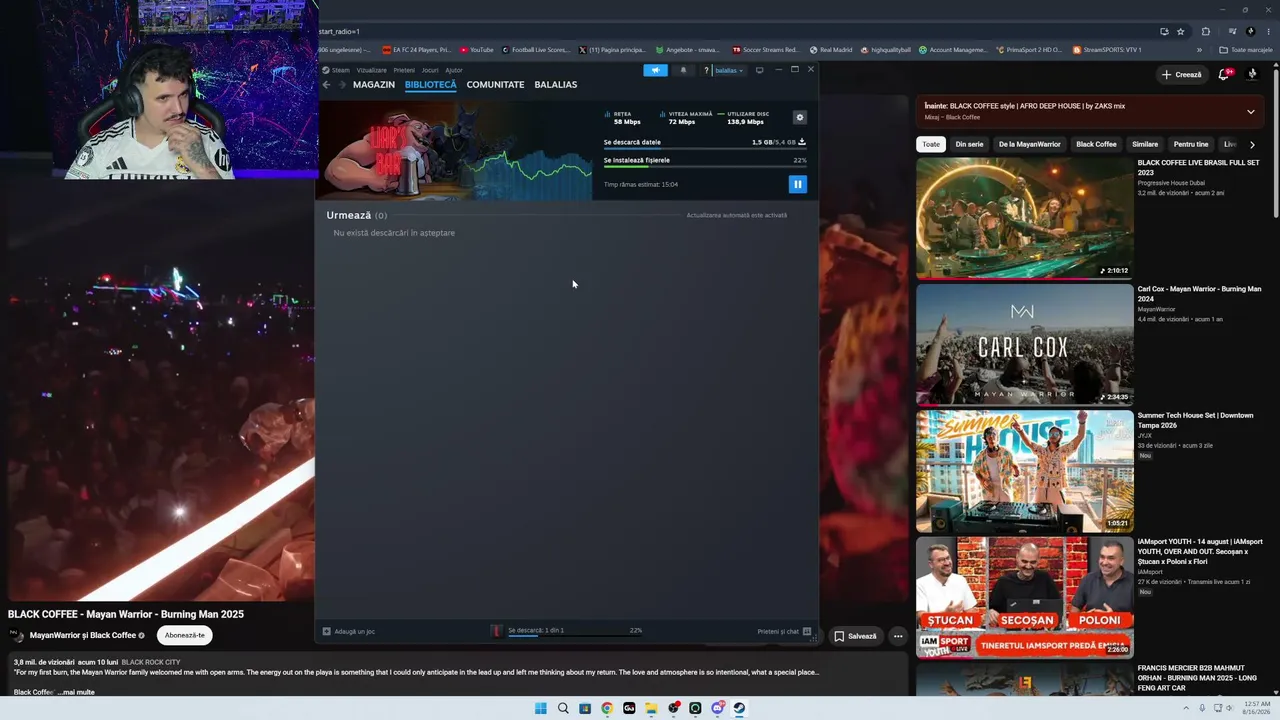
Task: Open Steam download settings gear
Action: pyautogui.click(x=799, y=118)
